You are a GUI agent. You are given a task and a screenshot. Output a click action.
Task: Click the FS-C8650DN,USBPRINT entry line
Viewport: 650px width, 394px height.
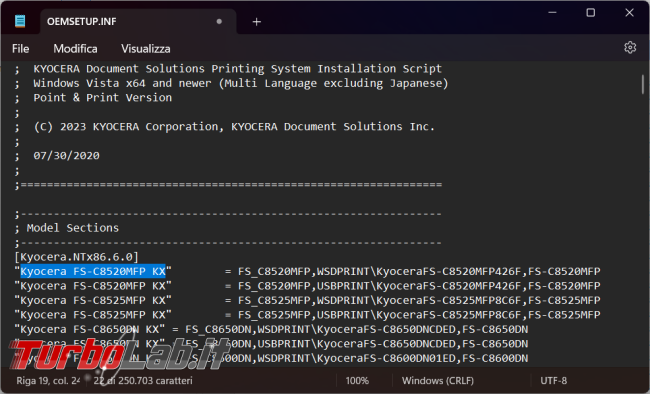click(x=271, y=344)
